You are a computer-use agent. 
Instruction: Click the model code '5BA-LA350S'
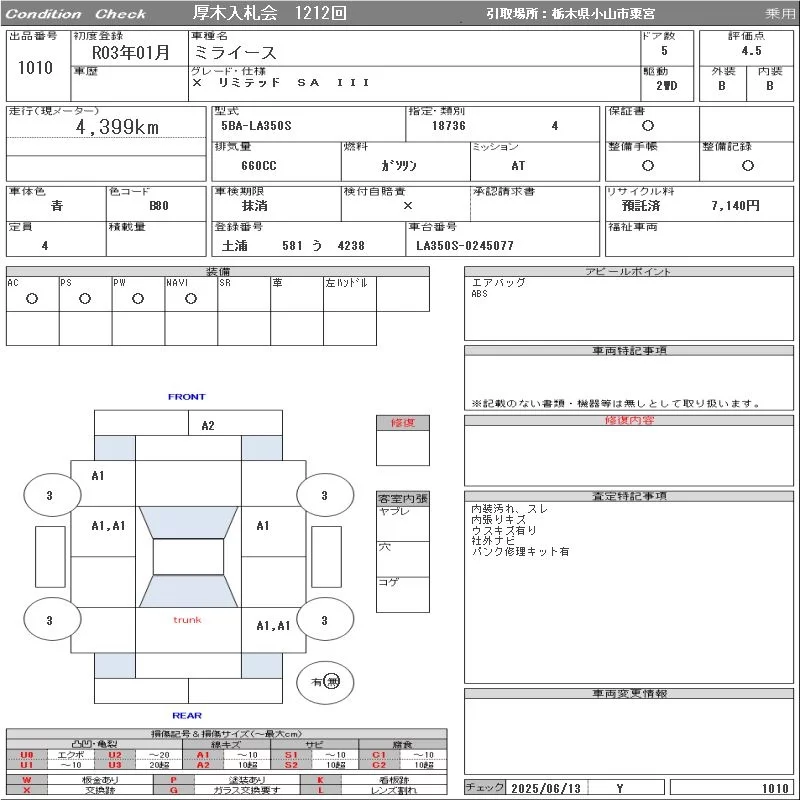click(256, 126)
